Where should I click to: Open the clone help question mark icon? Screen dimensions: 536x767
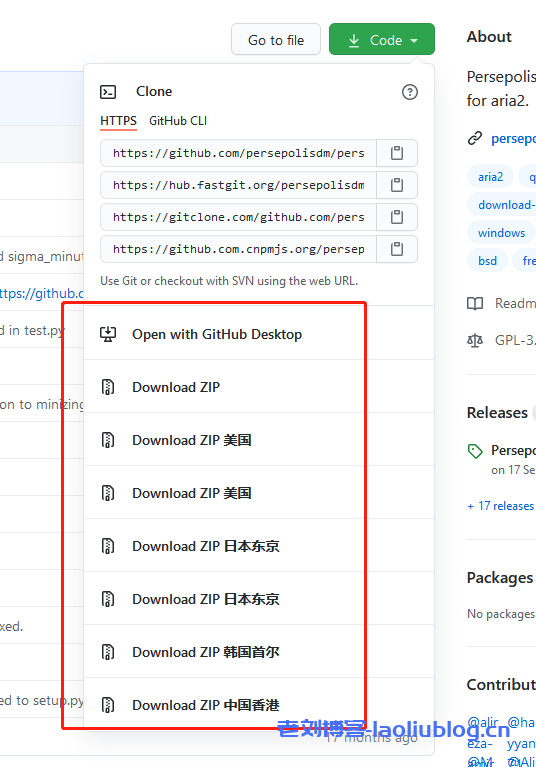[410, 92]
